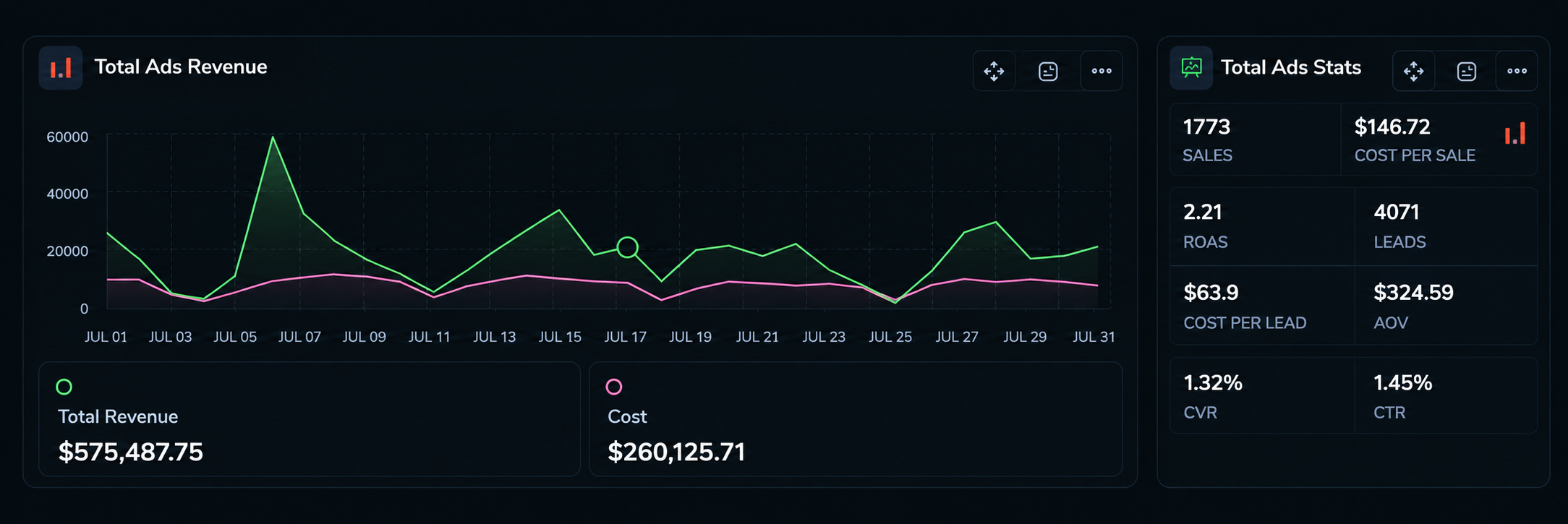Click the JUL 07 axis label
The image size is (1568, 524).
click(299, 337)
